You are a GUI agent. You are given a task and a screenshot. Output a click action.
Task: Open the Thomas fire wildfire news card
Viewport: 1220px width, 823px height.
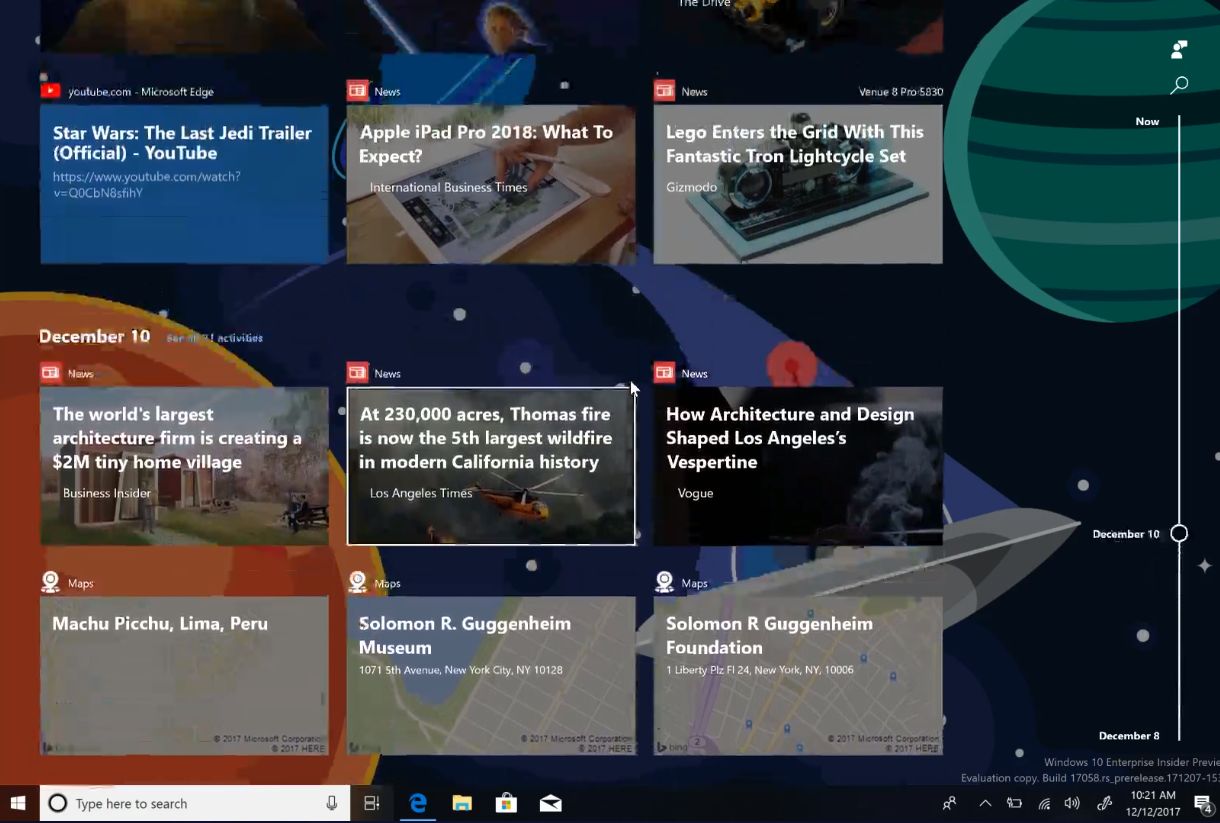pyautogui.click(x=491, y=466)
